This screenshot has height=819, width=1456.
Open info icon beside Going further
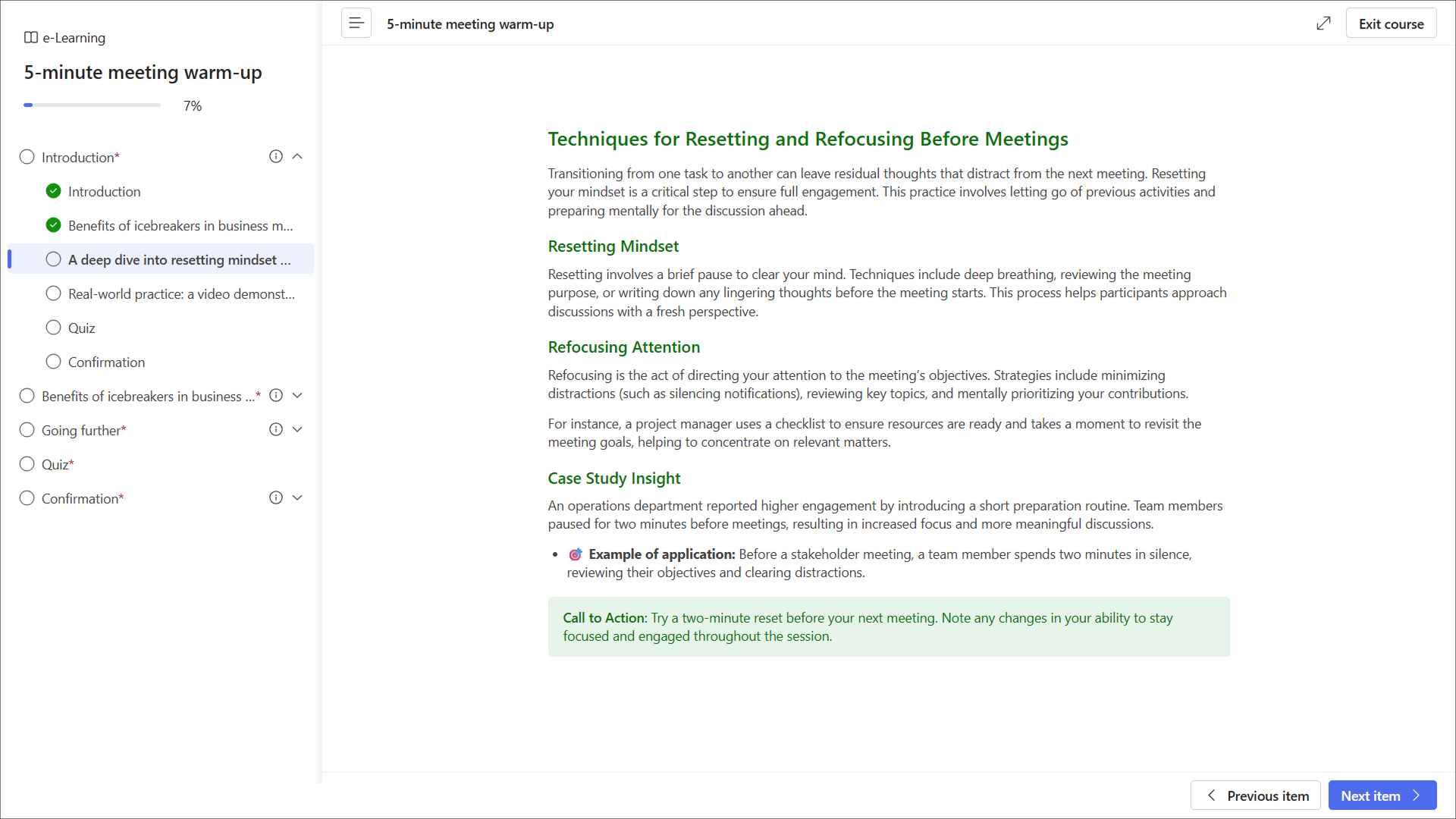coord(276,429)
